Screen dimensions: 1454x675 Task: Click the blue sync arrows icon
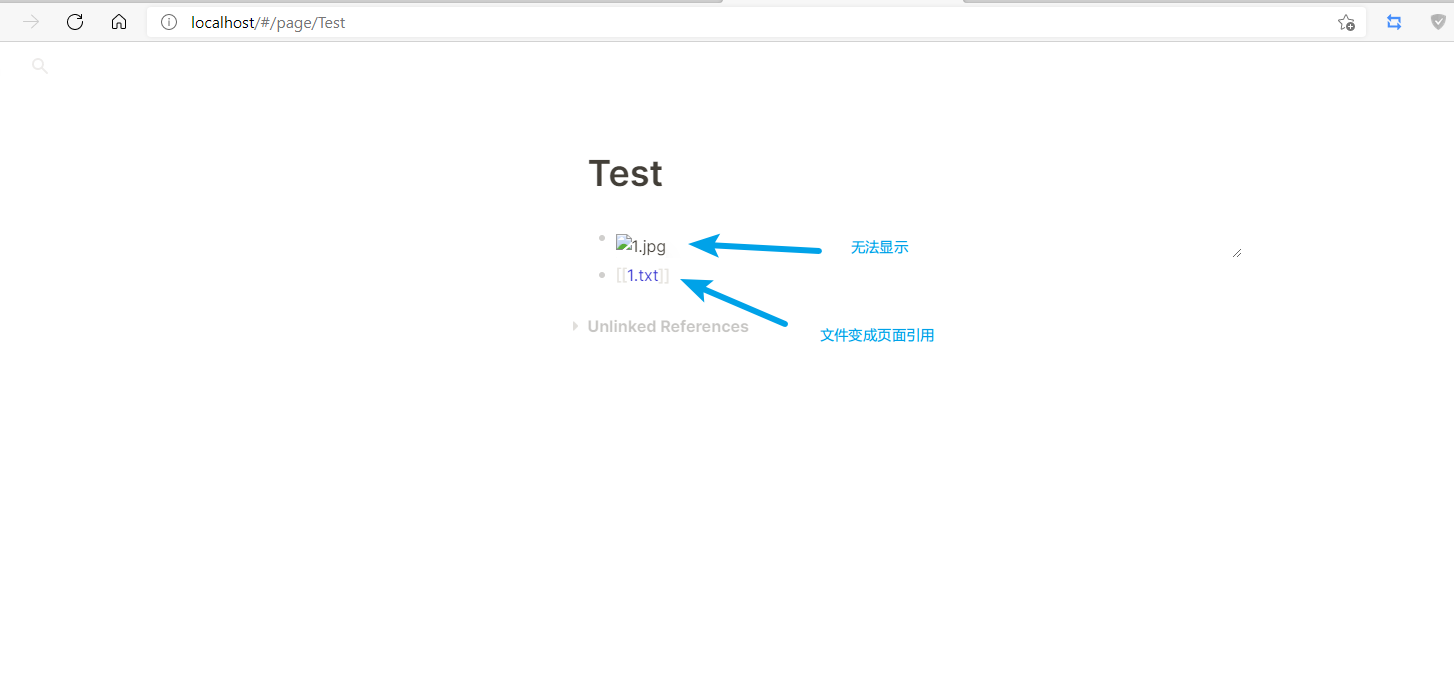point(1394,22)
